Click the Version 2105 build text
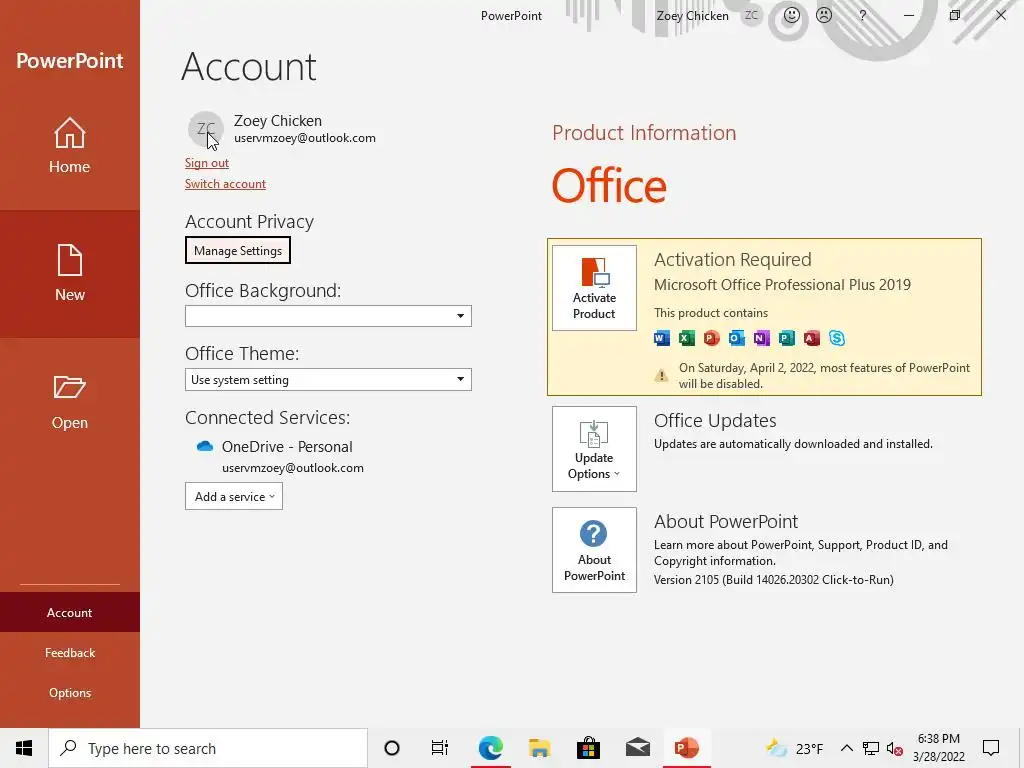 coord(773,579)
